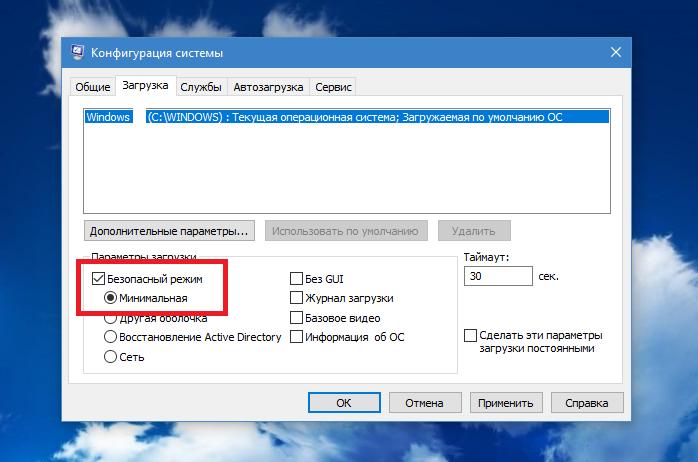The image size is (698, 462).
Task: Open help with the Справка button
Action: click(x=587, y=403)
